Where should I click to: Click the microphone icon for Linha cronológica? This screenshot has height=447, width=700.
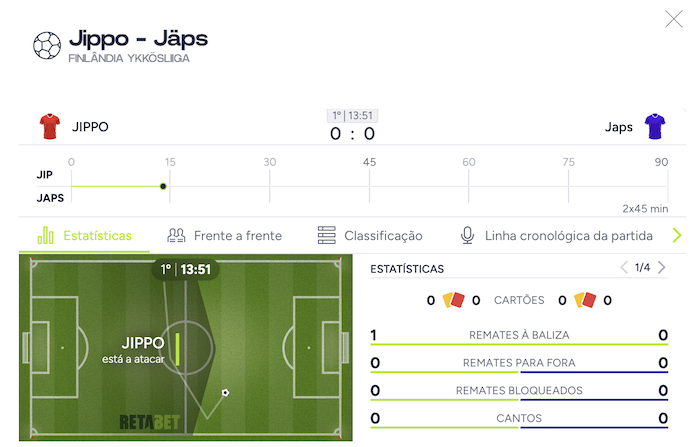(x=467, y=235)
